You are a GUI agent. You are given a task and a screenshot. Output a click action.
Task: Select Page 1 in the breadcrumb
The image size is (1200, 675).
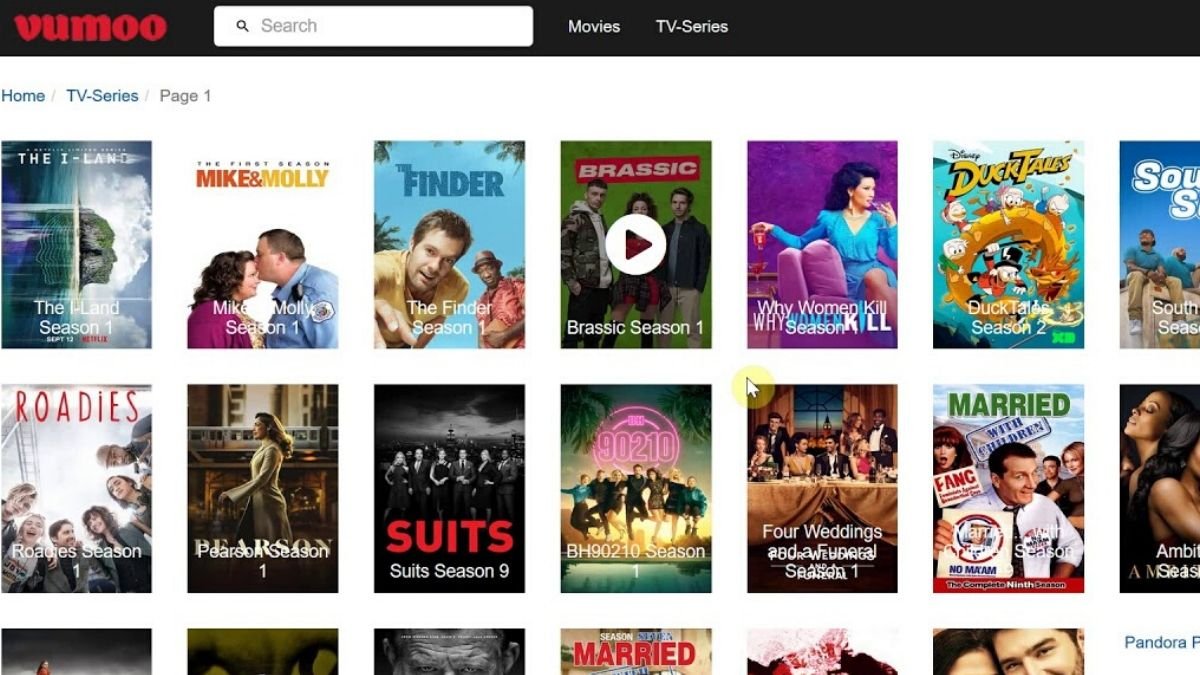tap(184, 95)
